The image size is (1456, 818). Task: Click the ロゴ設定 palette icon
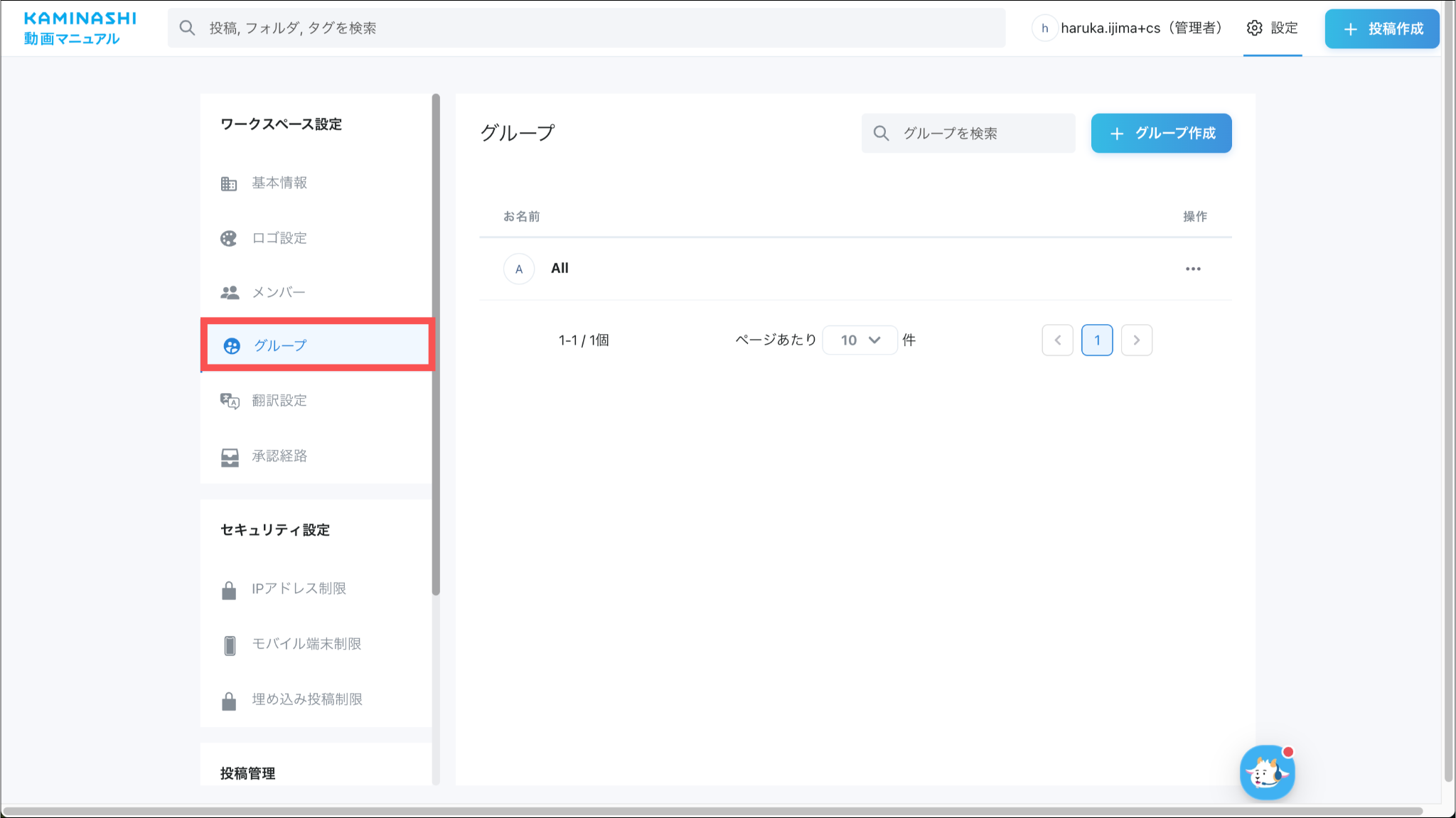pyautogui.click(x=228, y=239)
